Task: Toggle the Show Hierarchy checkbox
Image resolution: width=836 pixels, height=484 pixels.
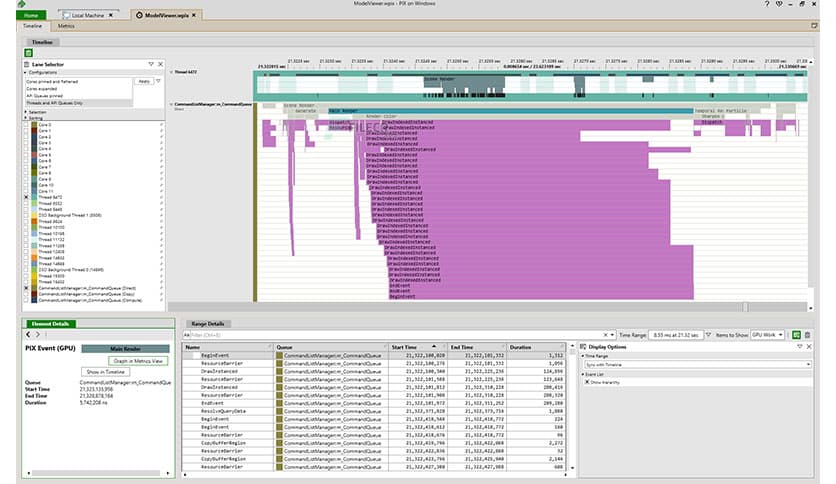Action: pos(587,382)
